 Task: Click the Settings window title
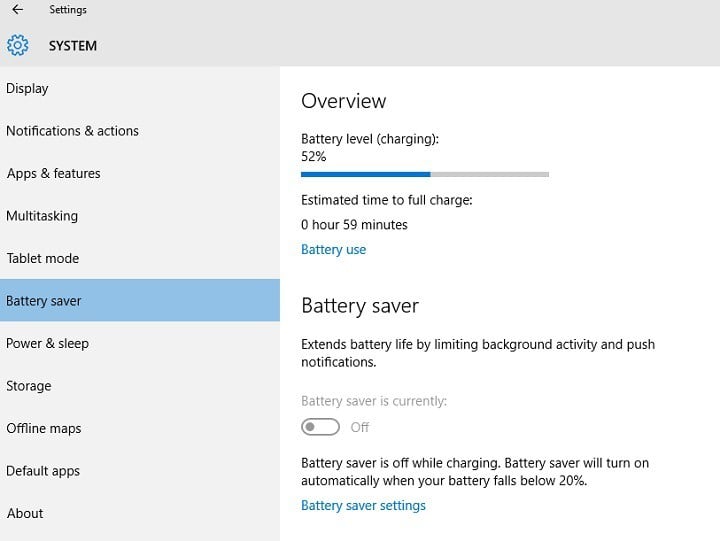(x=68, y=10)
